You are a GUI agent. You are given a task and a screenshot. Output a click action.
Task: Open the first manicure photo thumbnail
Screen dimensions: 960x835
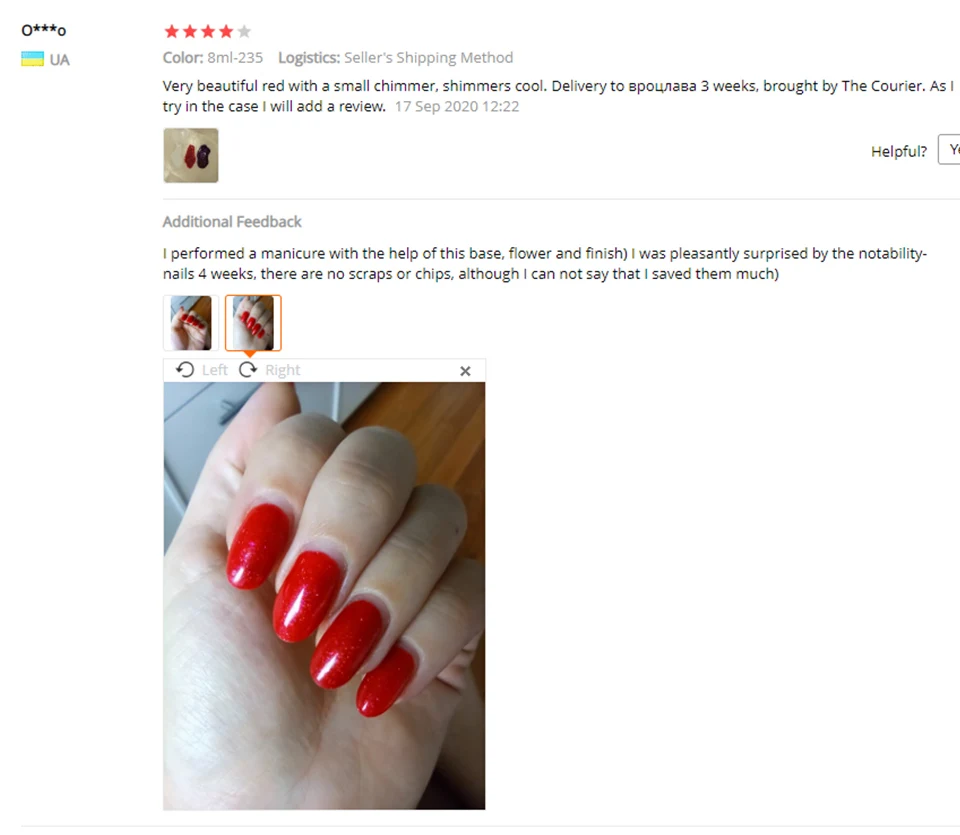[x=191, y=323]
